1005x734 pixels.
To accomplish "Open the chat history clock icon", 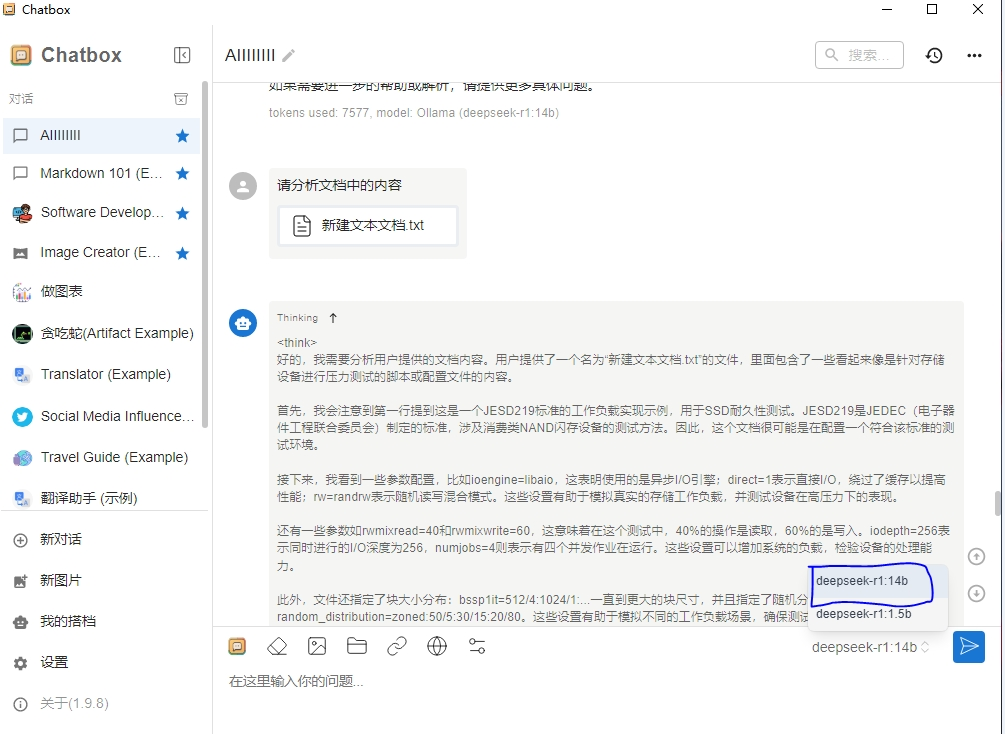I will pyautogui.click(x=933, y=55).
